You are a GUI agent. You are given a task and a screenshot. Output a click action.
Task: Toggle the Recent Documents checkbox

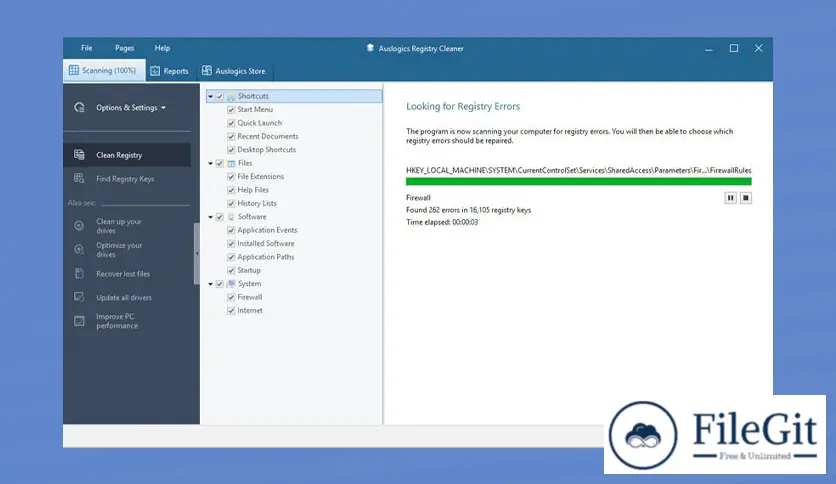pyautogui.click(x=231, y=136)
